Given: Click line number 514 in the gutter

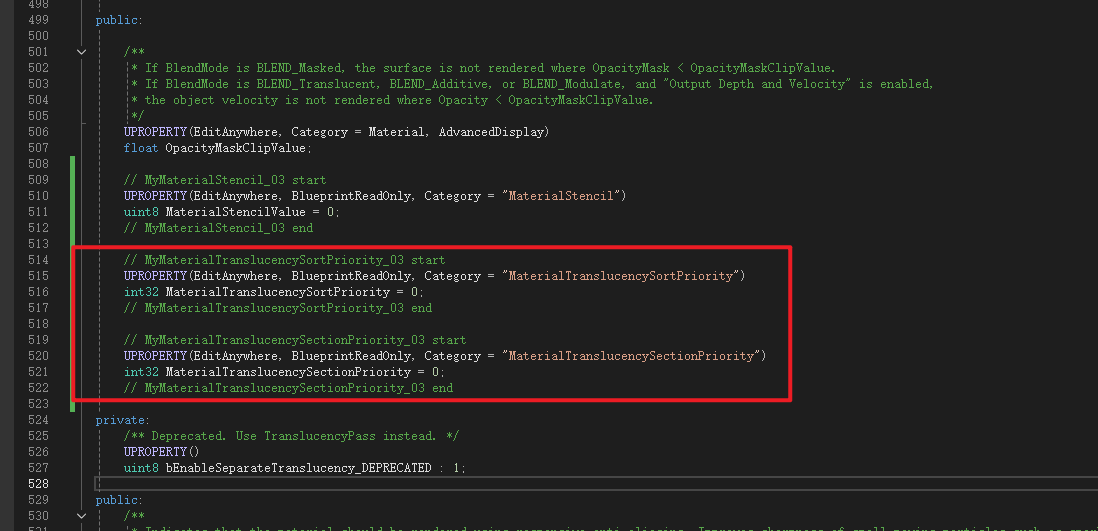Looking at the screenshot, I should [36, 260].
